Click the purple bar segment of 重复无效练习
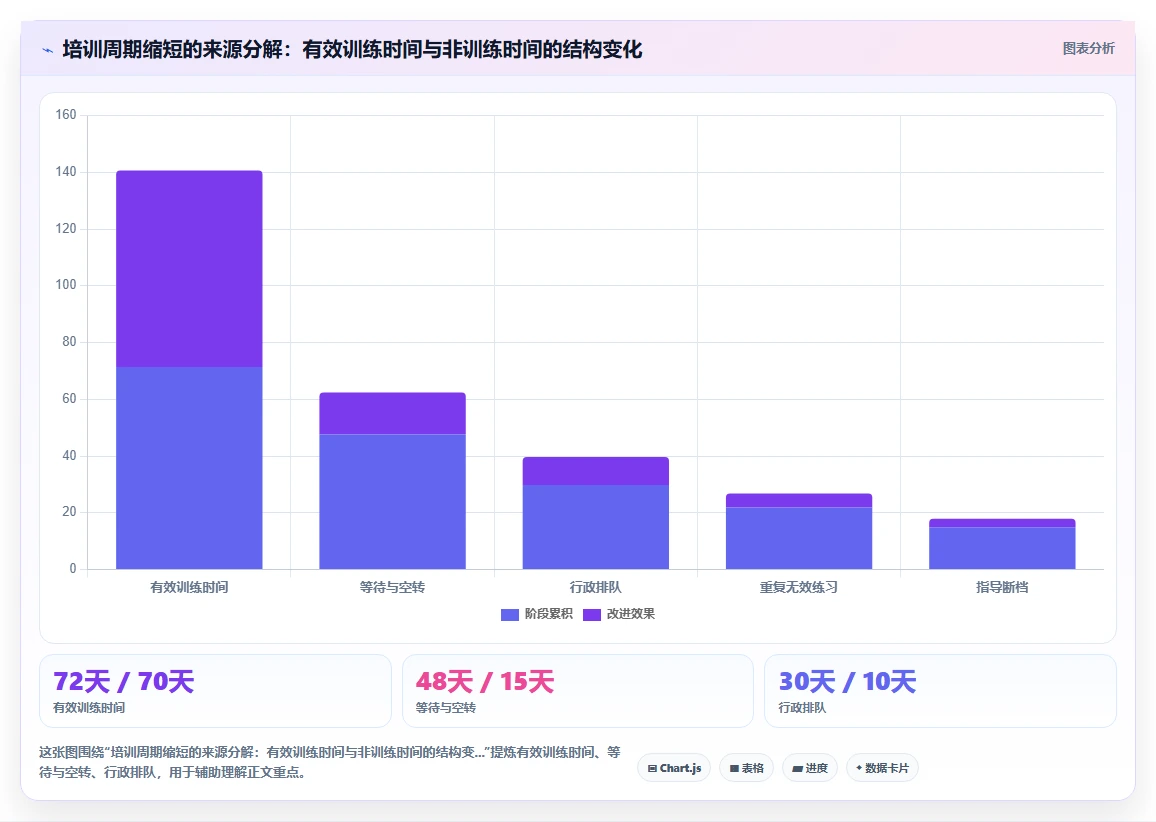Image resolution: width=1156 pixels, height=822 pixels. [x=798, y=501]
